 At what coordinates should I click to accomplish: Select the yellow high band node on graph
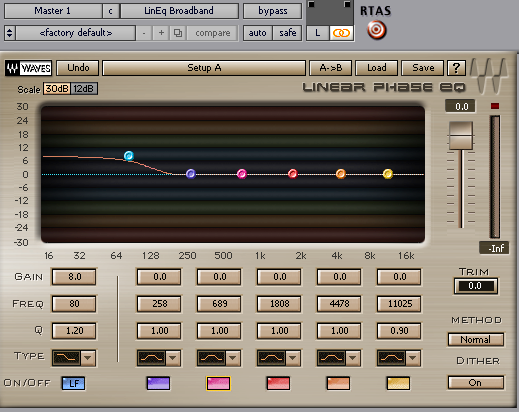tap(388, 174)
